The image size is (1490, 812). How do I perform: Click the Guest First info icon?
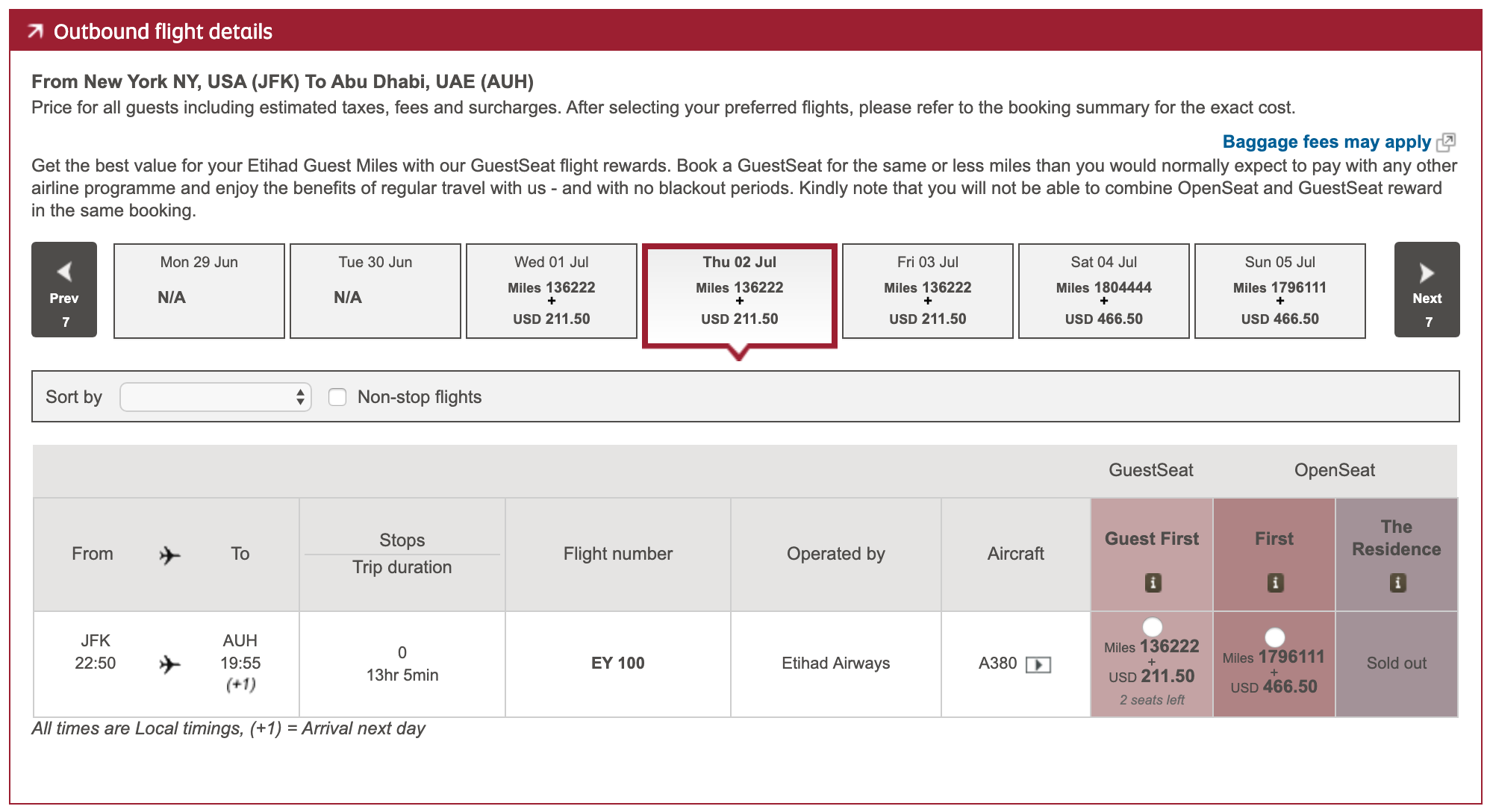pyautogui.click(x=1153, y=583)
